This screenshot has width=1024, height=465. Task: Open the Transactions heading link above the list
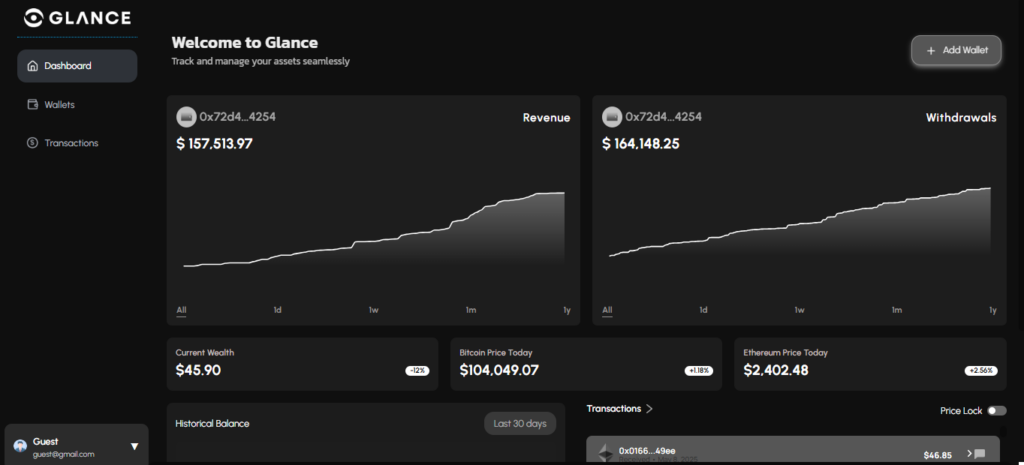pyautogui.click(x=620, y=409)
